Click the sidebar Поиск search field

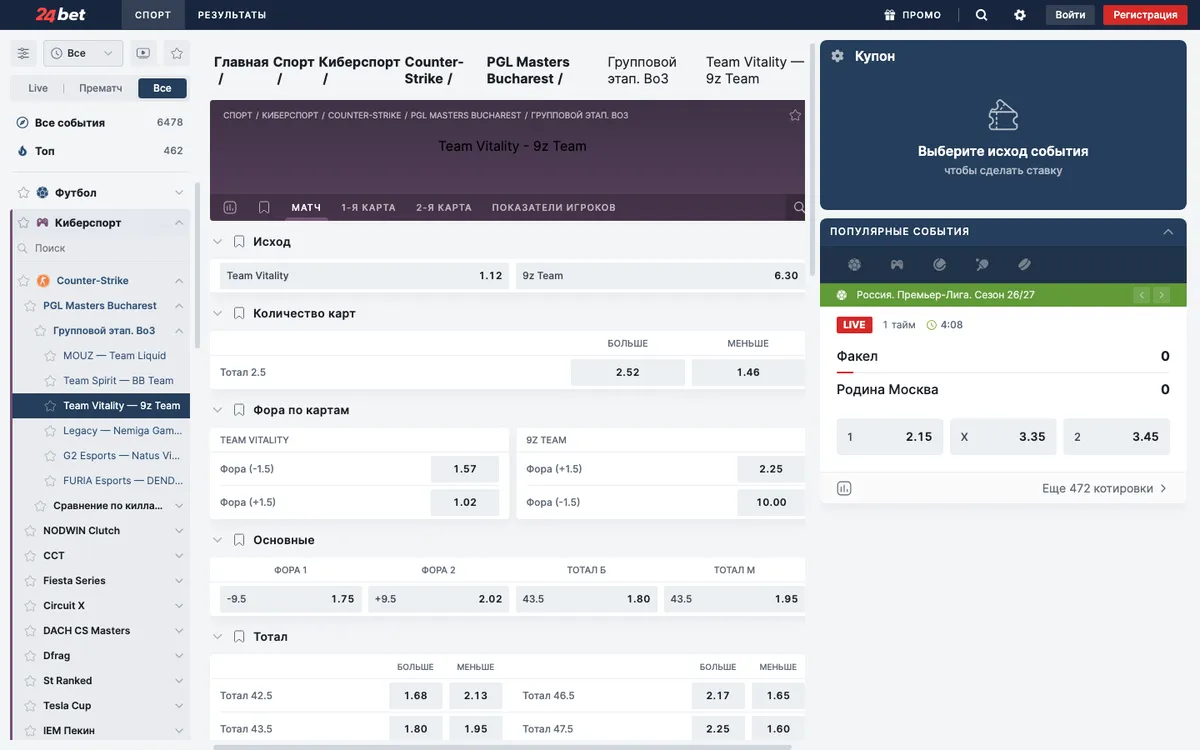point(100,248)
